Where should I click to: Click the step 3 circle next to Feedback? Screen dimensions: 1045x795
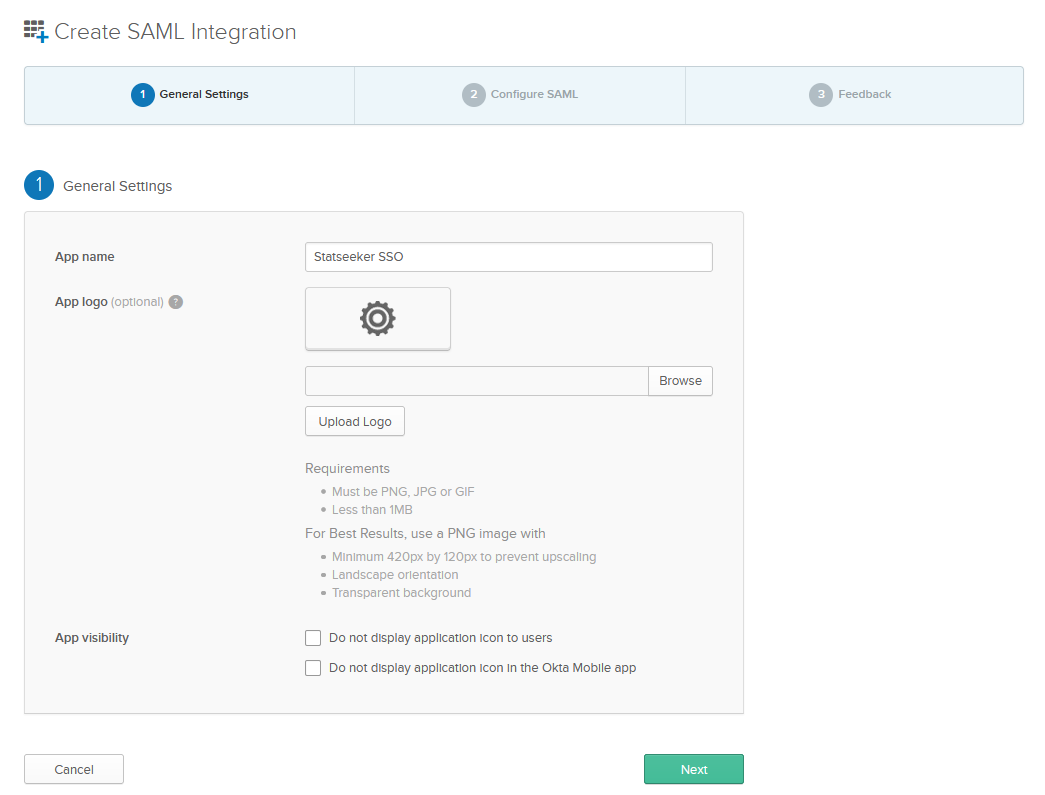(x=820, y=95)
